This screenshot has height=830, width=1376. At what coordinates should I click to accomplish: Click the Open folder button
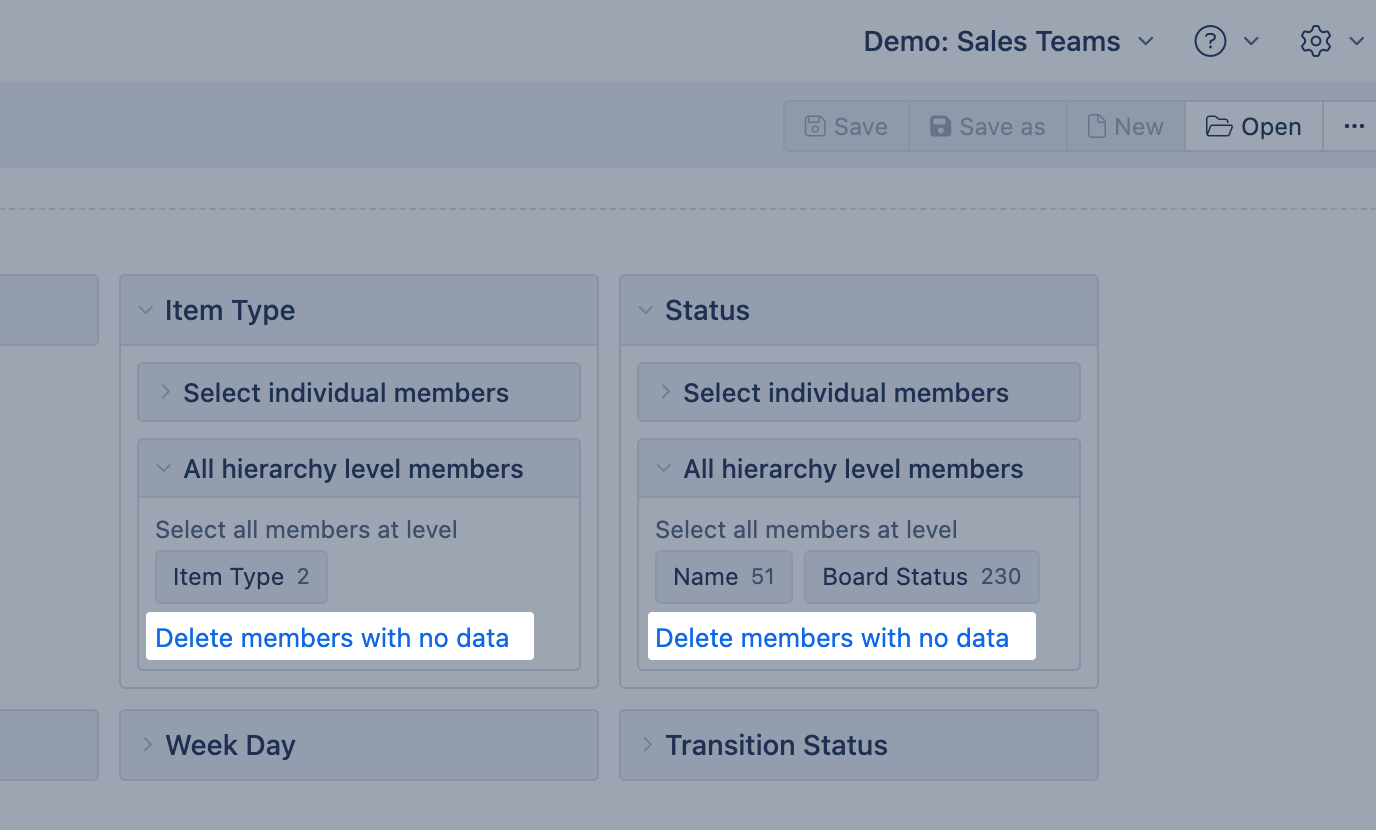pyautogui.click(x=1253, y=127)
